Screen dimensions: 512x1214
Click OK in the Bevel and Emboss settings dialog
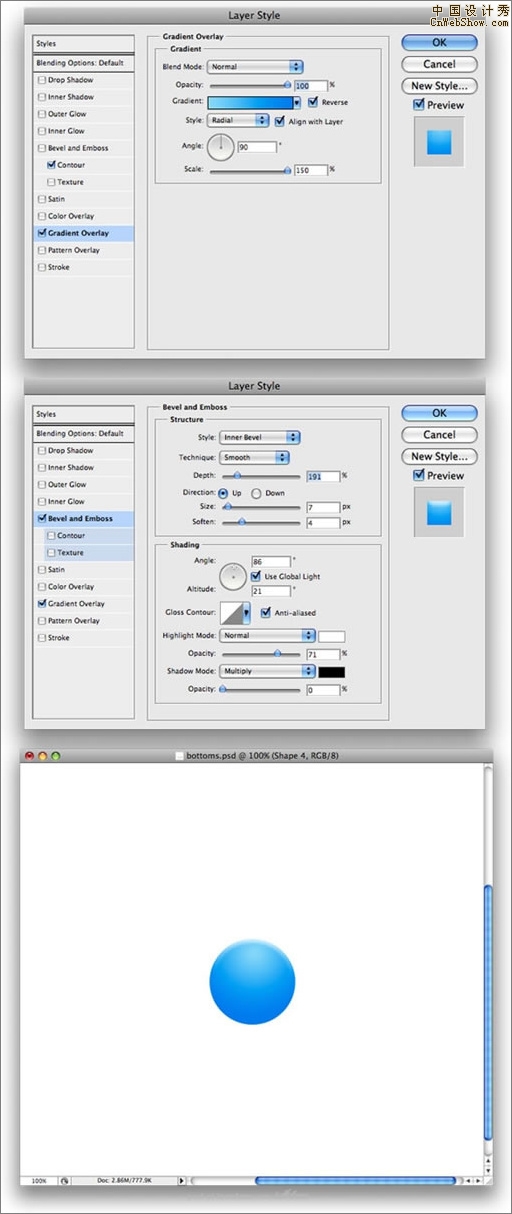439,413
